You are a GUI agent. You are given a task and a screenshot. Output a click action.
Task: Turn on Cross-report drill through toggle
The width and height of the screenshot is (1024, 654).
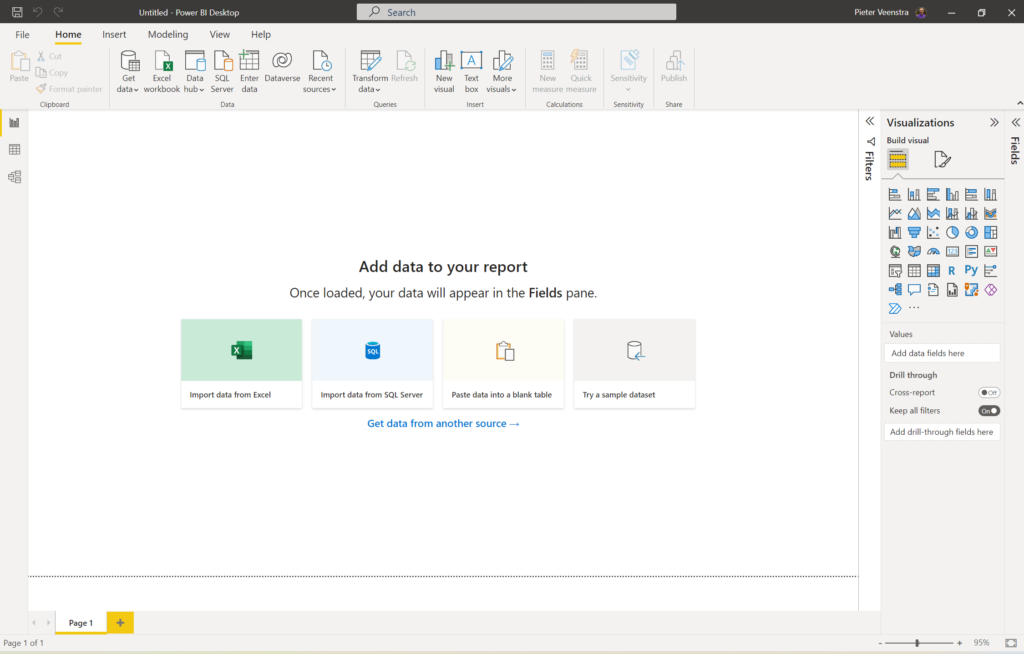989,393
